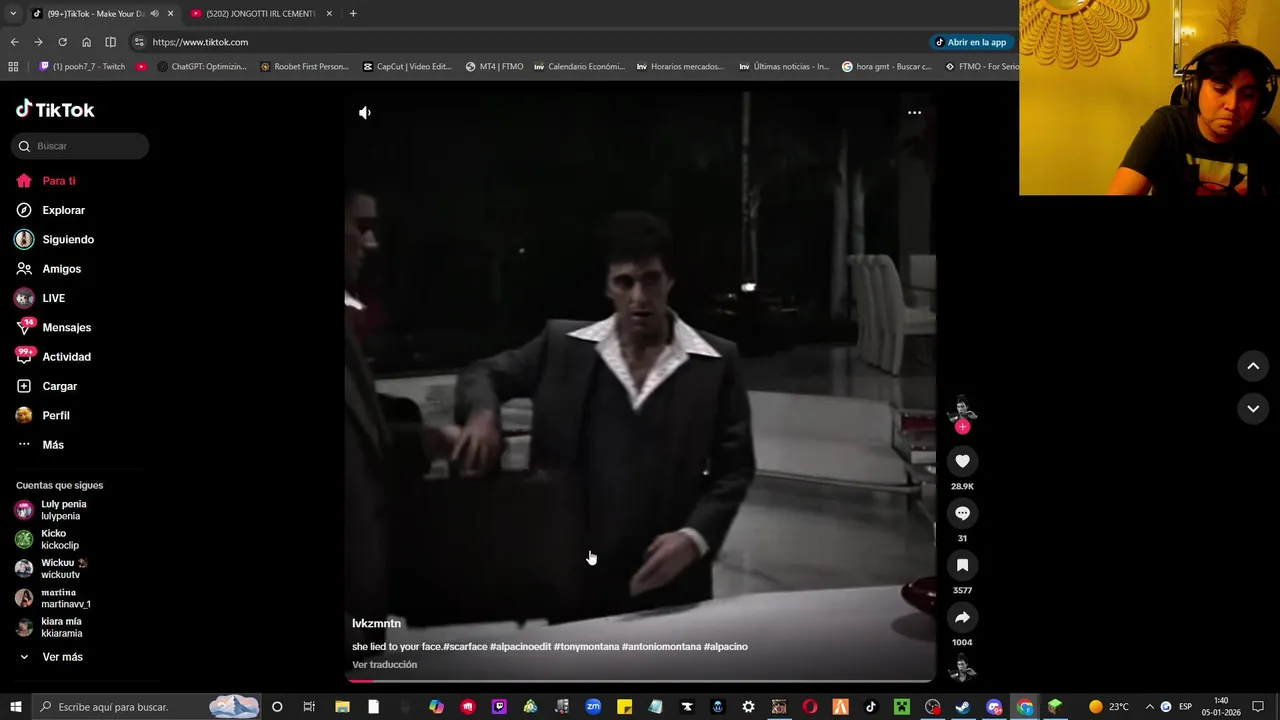This screenshot has height=720, width=1280.
Task: Open Task View in the taskbar
Action: coord(309,707)
